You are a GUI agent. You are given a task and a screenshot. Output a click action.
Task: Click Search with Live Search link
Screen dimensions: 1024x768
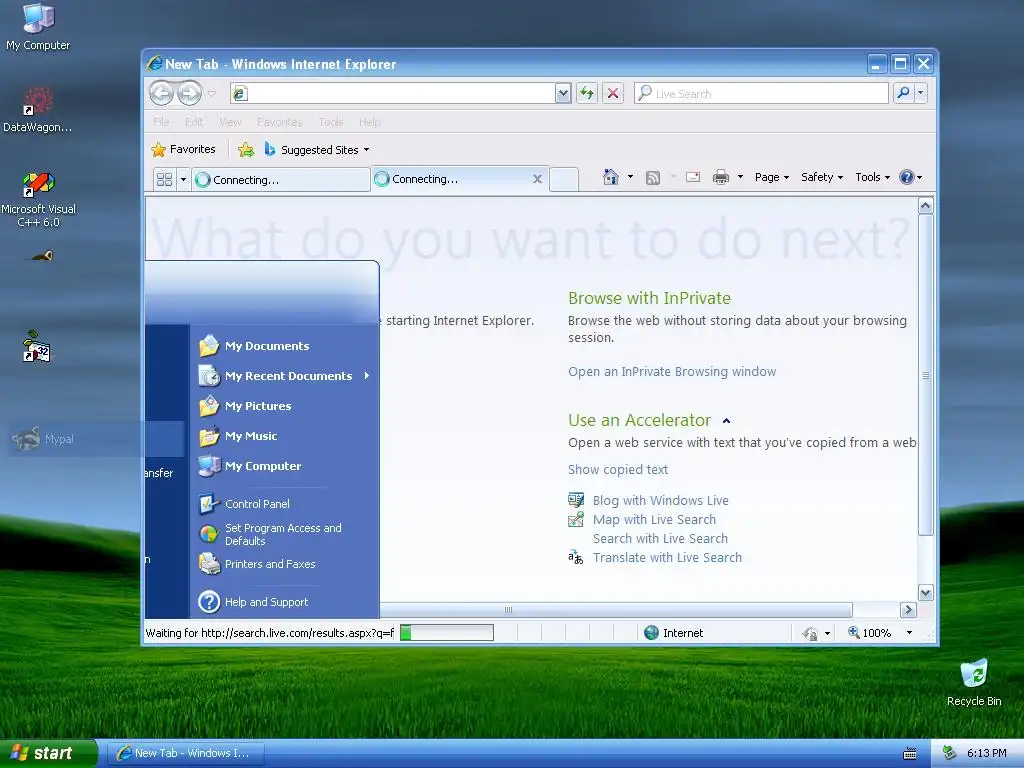660,538
